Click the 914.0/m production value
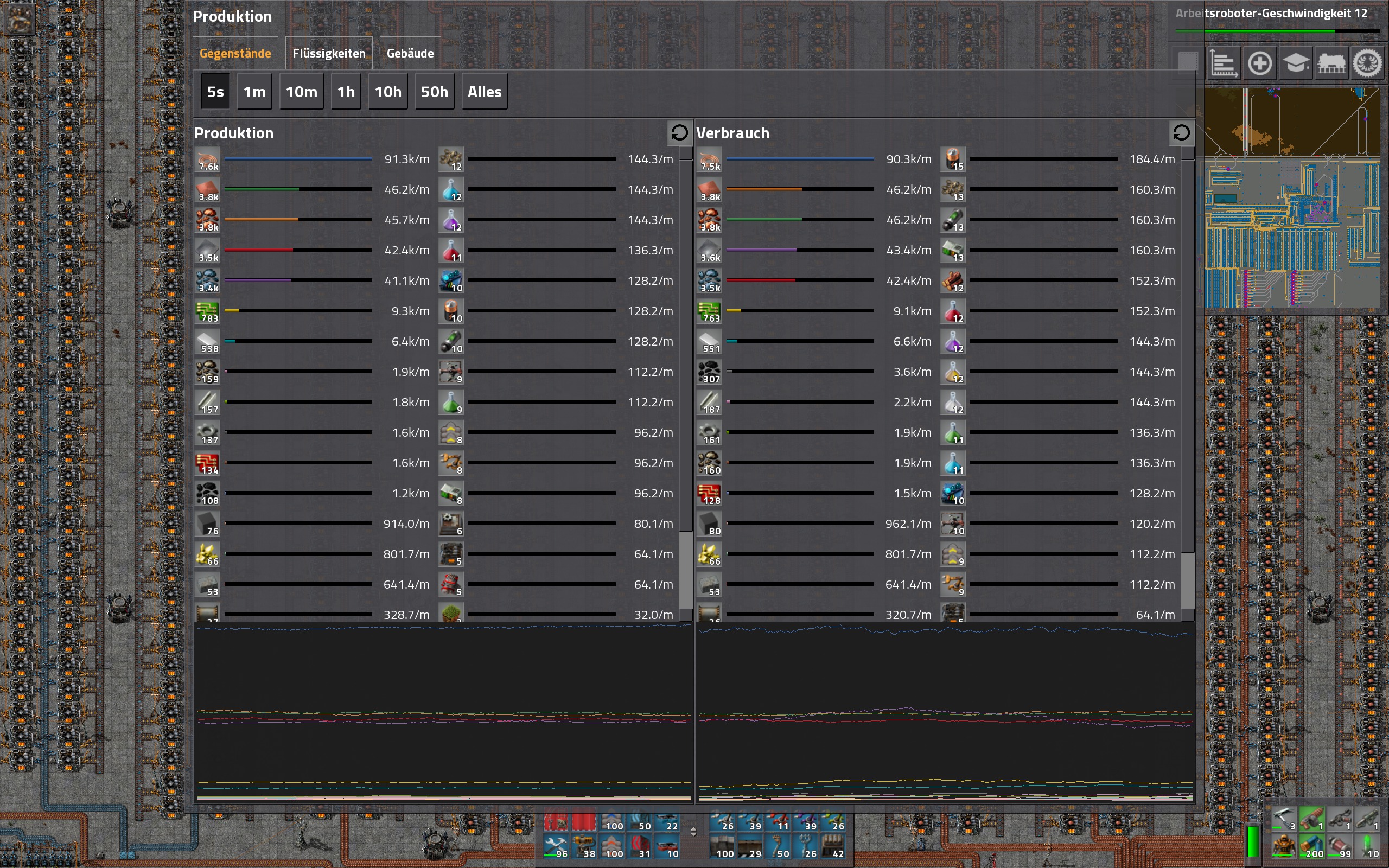The height and width of the screenshot is (868, 1389). coord(406,524)
